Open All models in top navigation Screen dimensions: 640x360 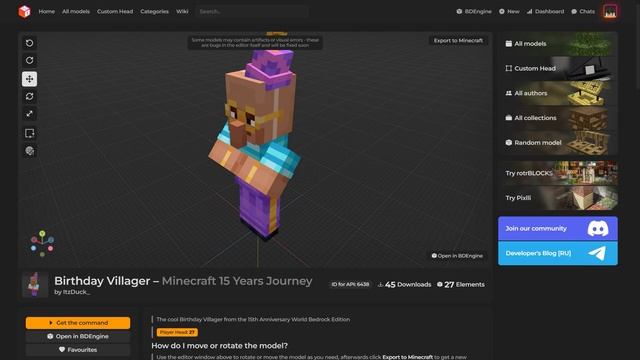(x=76, y=11)
